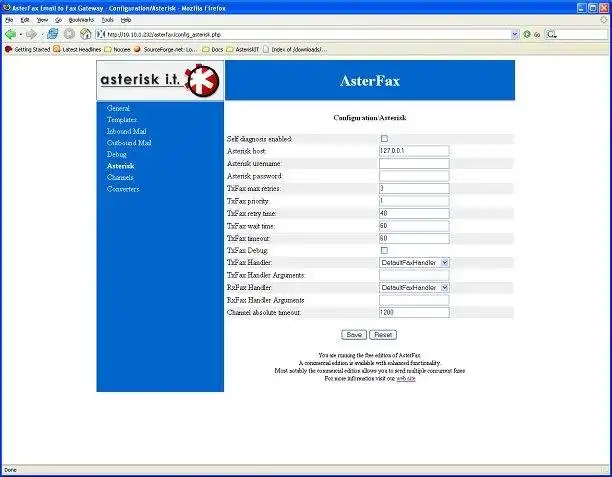Viewport: 612px width, 477px height.
Task: Reload the page with the Reload icon
Action: click(x=53, y=34)
